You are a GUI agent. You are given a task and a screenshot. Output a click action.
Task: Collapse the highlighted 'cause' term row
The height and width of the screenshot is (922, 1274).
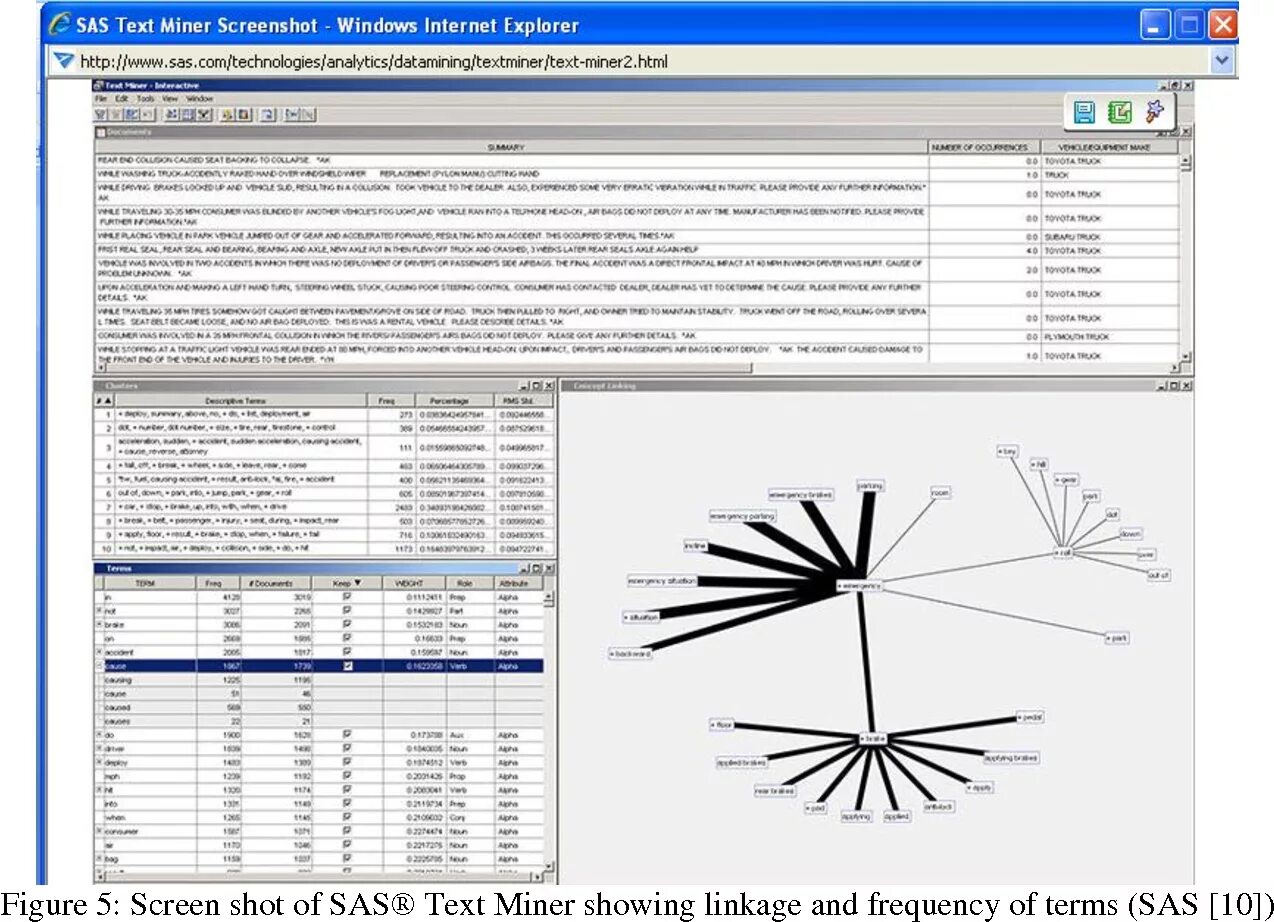99,666
